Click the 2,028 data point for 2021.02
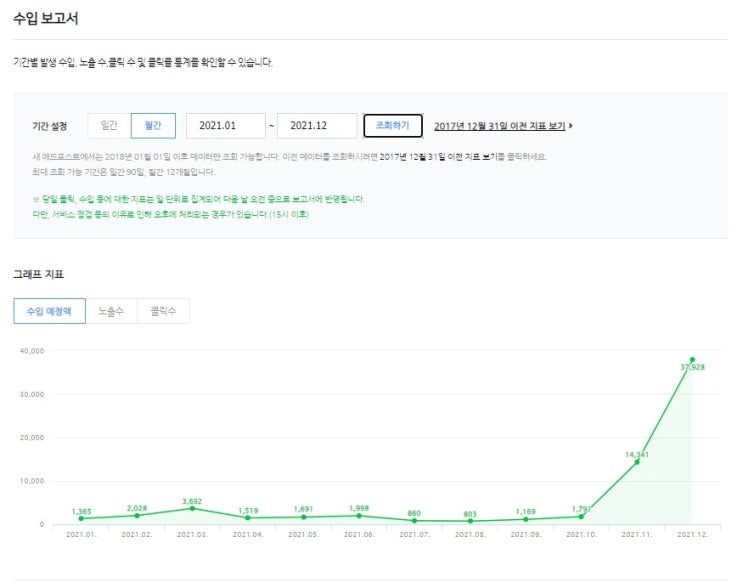Image resolution: width=743 pixels, height=588 pixels. [137, 515]
